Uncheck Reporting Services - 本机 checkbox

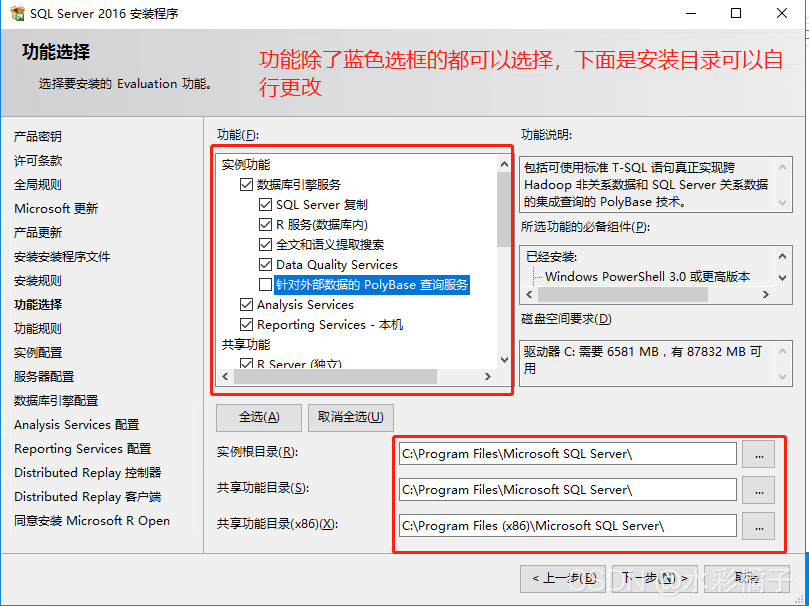(x=246, y=324)
